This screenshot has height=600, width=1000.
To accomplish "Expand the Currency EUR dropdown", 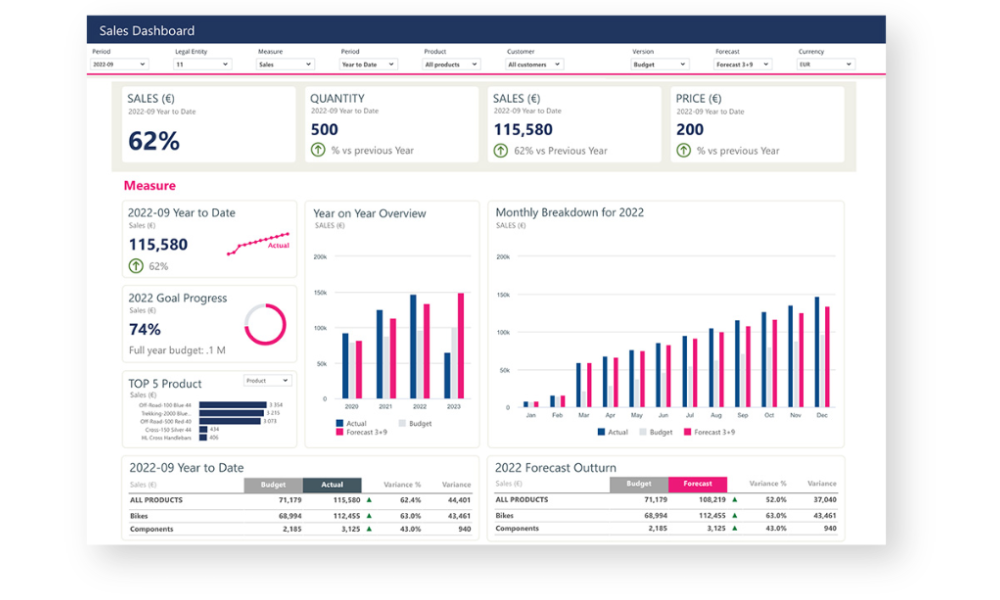I will pos(825,64).
